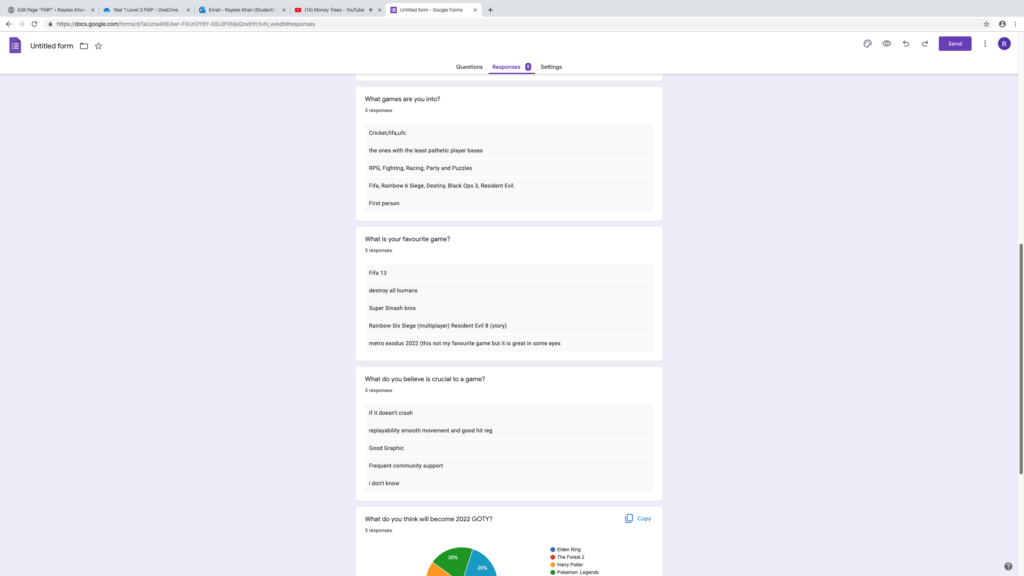1024x576 pixels.
Task: Select the 'Fifa 13' response
Action: (x=509, y=273)
